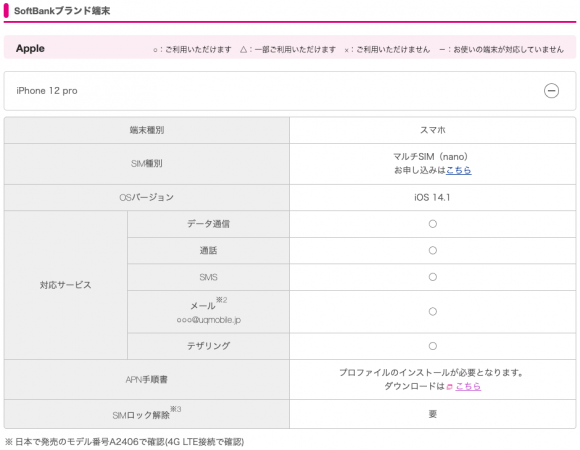Open the こちら link for SIM application
580x450 pixels.
[459, 170]
